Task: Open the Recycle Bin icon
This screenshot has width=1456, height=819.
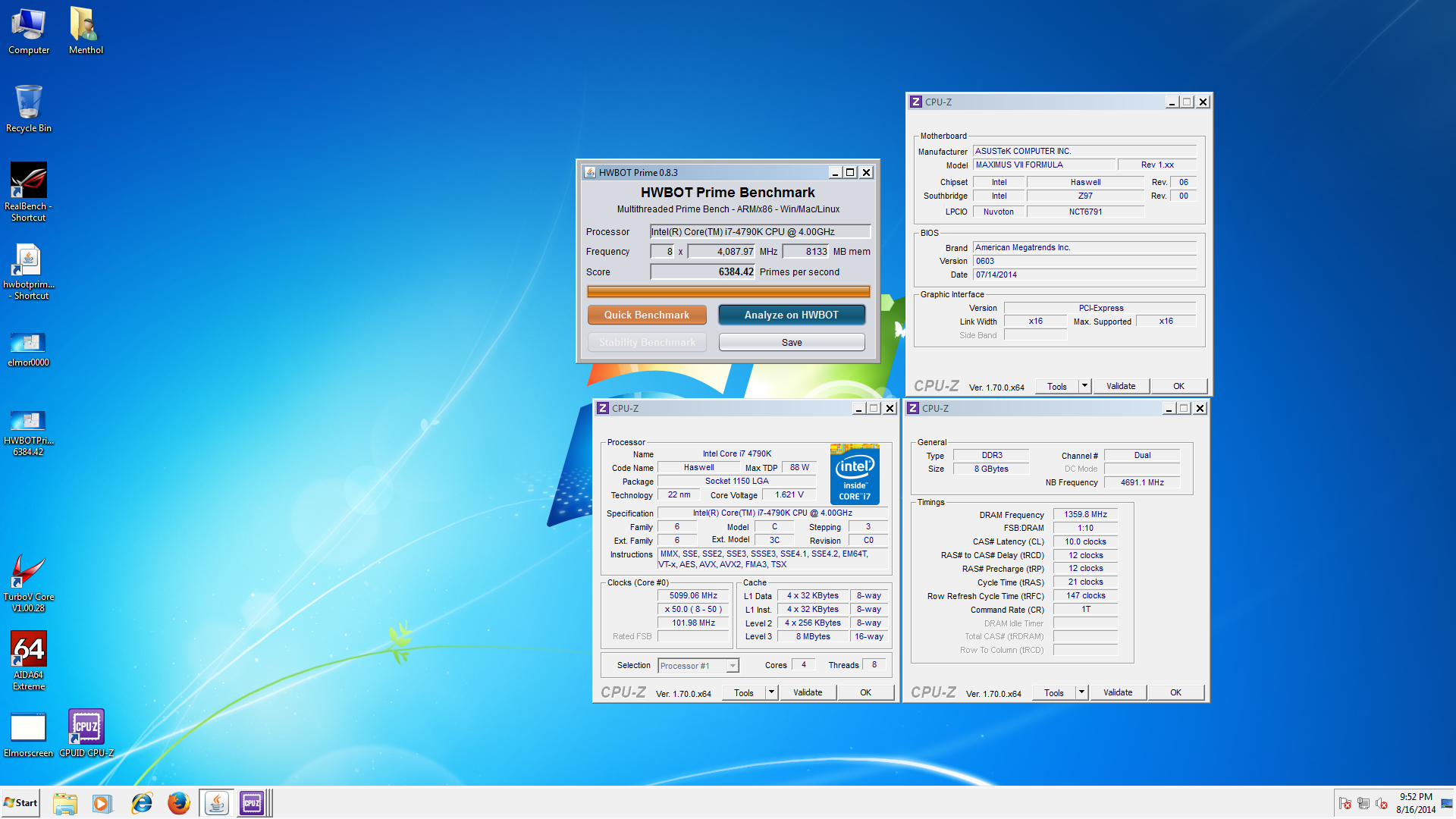Action: [29, 109]
